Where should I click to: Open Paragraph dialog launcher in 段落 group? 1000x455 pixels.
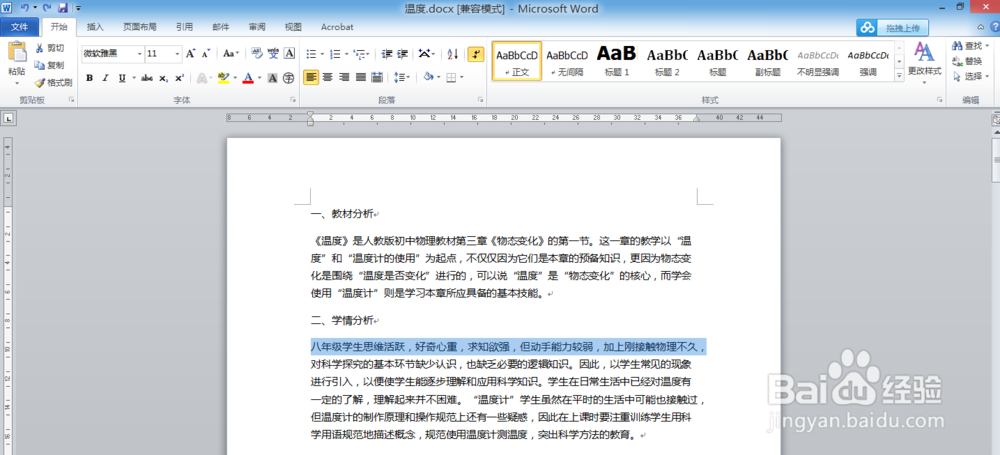[x=480, y=100]
